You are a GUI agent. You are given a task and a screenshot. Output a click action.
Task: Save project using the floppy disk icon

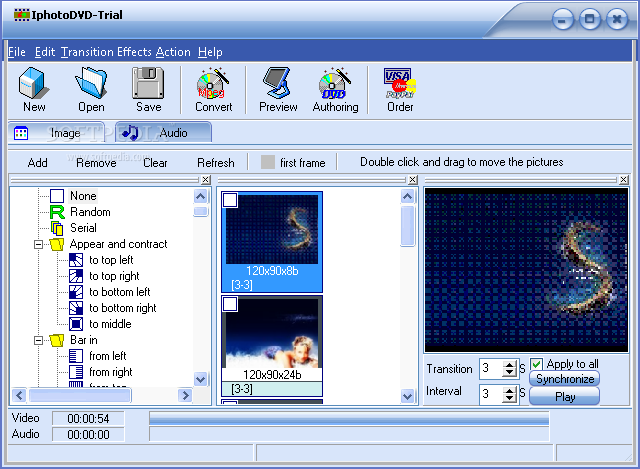point(148,84)
